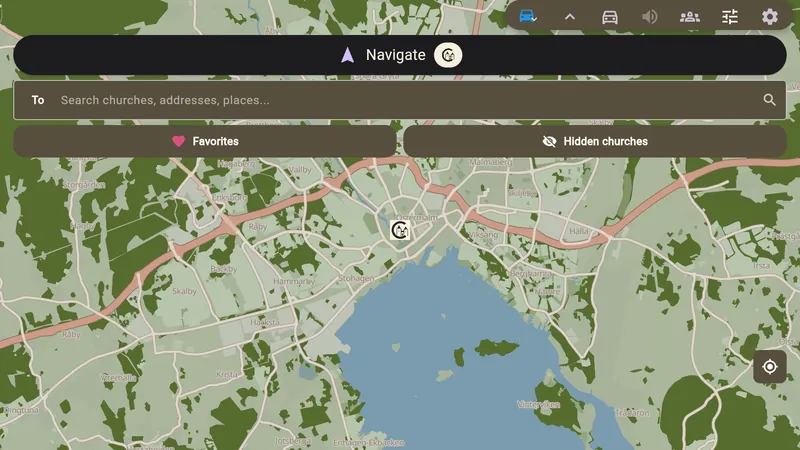Open the gear settings icon
Image resolution: width=800 pixels, height=450 pixels.
tap(770, 17)
